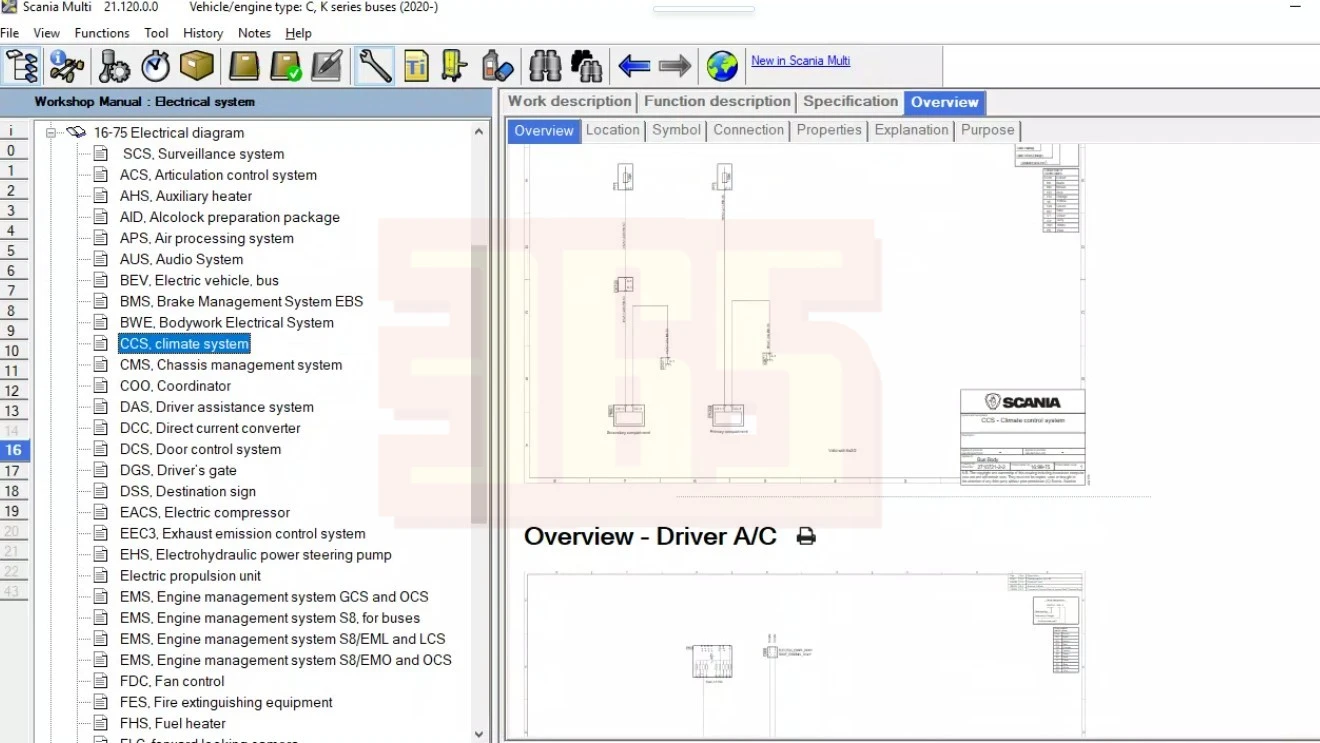The height and width of the screenshot is (743, 1320).
Task: Select main group 10 in left index
Action: click(x=12, y=351)
